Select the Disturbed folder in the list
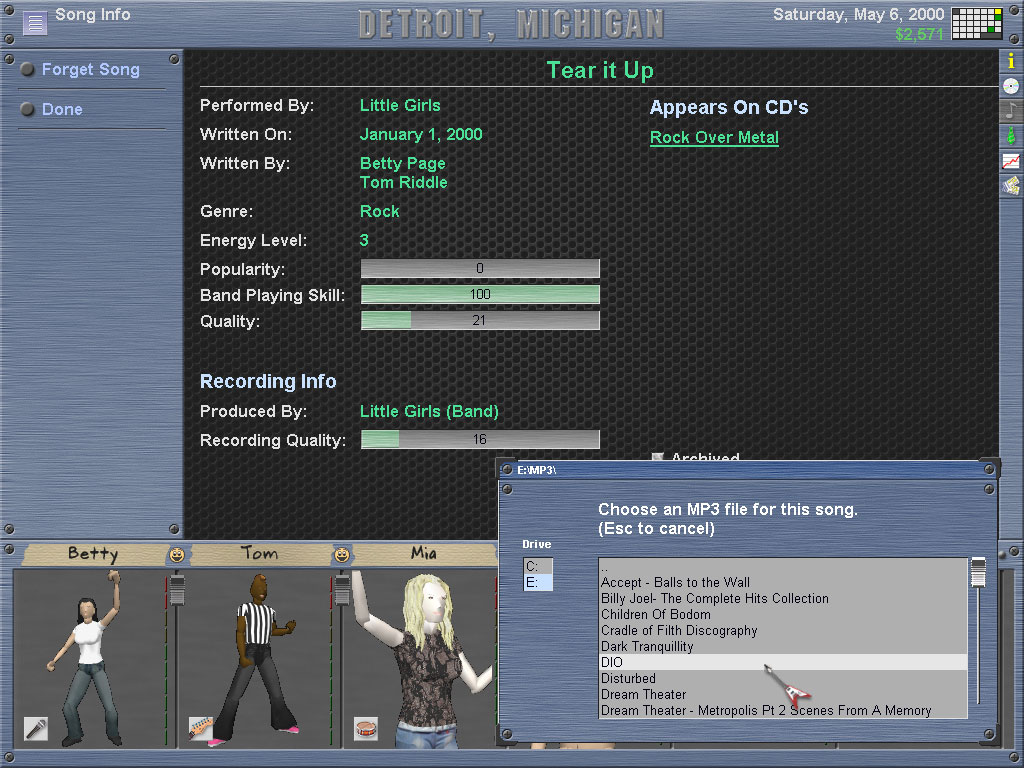Screen dimensions: 1024x768 (628, 679)
